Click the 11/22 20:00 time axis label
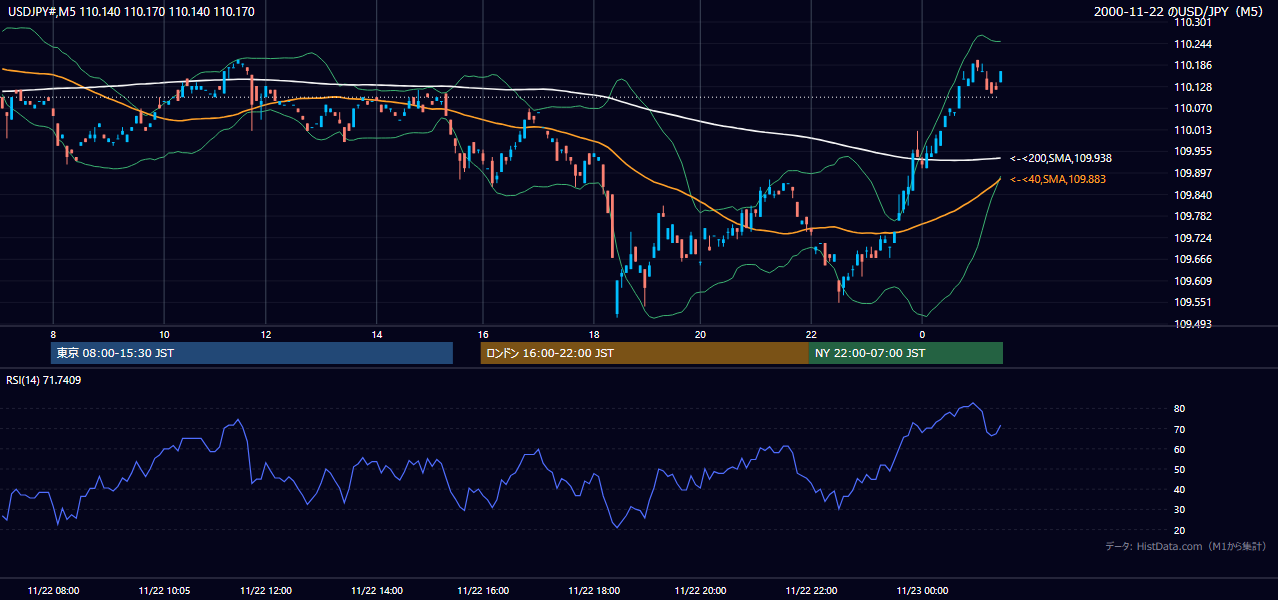Screen dimensions: 1278x600 [x=700, y=591]
